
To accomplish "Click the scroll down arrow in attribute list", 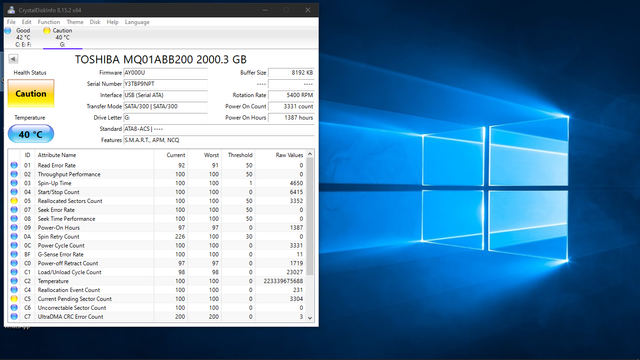I will [310, 318].
